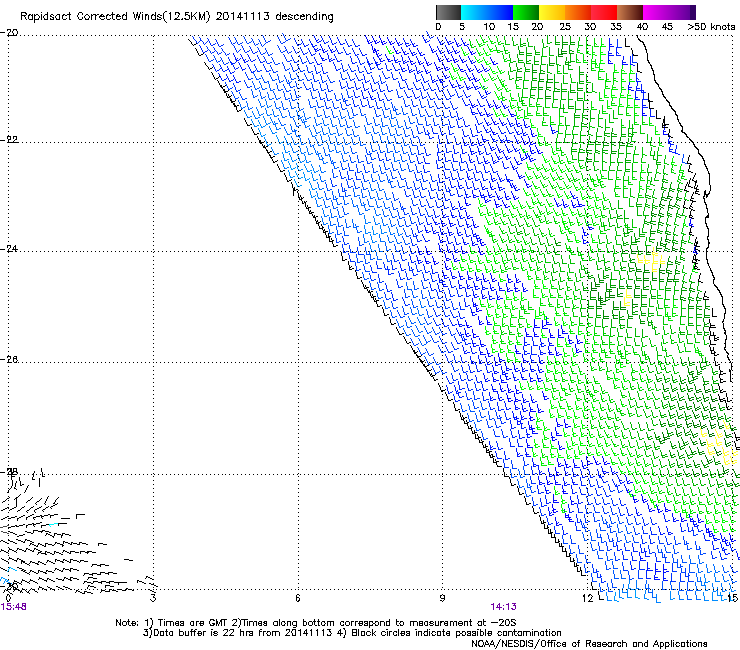Click the '6' longitude axis label
740x650 pixels.
(x=298, y=598)
